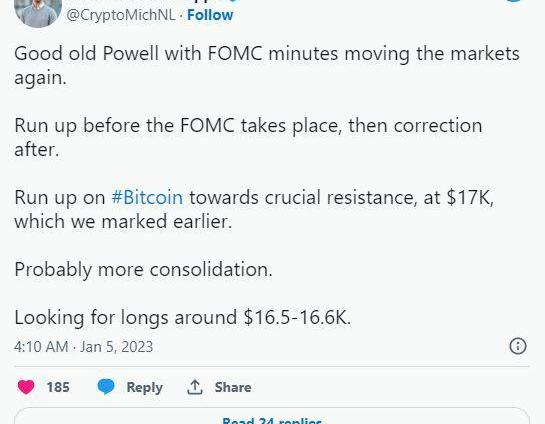
Task: Click the Share text label
Action: (233, 387)
